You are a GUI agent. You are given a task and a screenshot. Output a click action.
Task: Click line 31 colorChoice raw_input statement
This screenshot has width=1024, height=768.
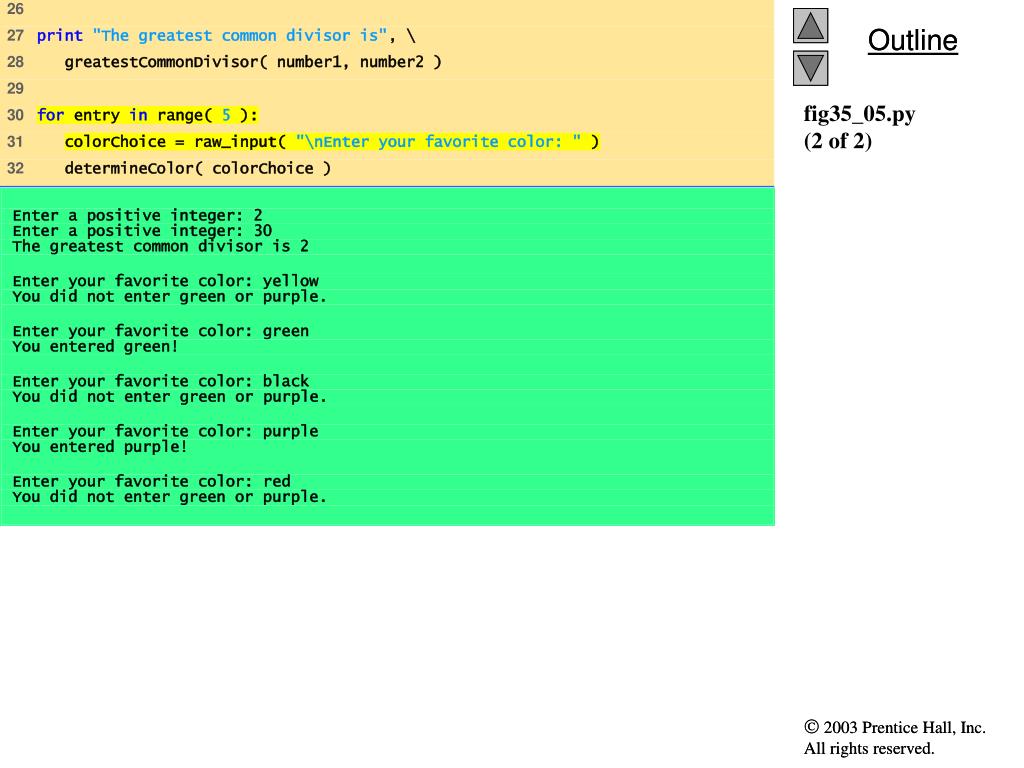[x=332, y=142]
